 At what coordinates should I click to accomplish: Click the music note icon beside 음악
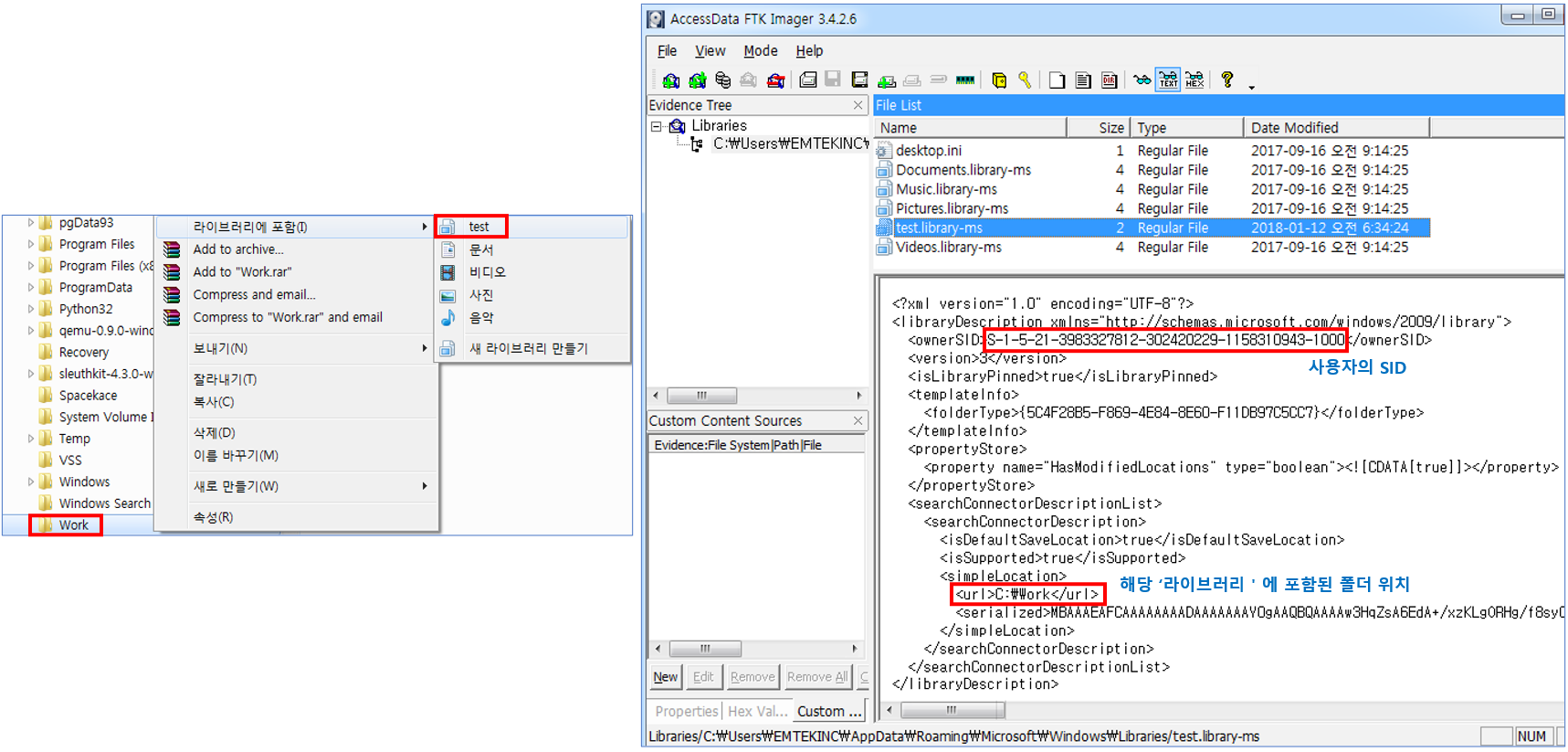pyautogui.click(x=447, y=318)
